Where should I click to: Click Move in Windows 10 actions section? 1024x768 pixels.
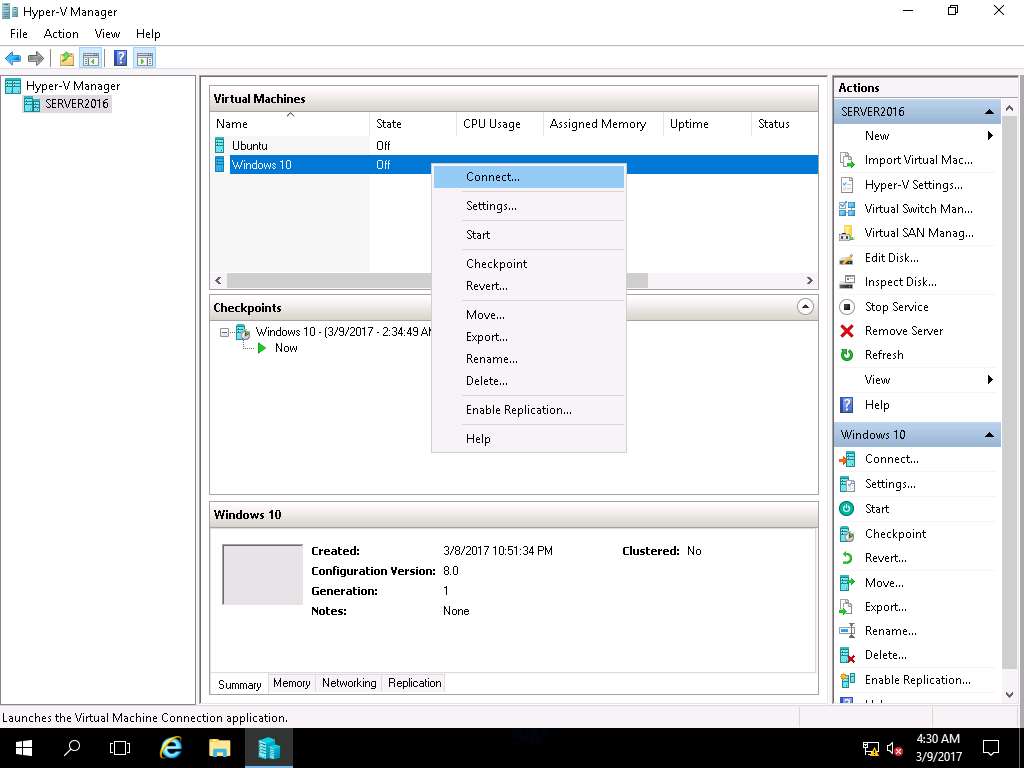pos(884,583)
